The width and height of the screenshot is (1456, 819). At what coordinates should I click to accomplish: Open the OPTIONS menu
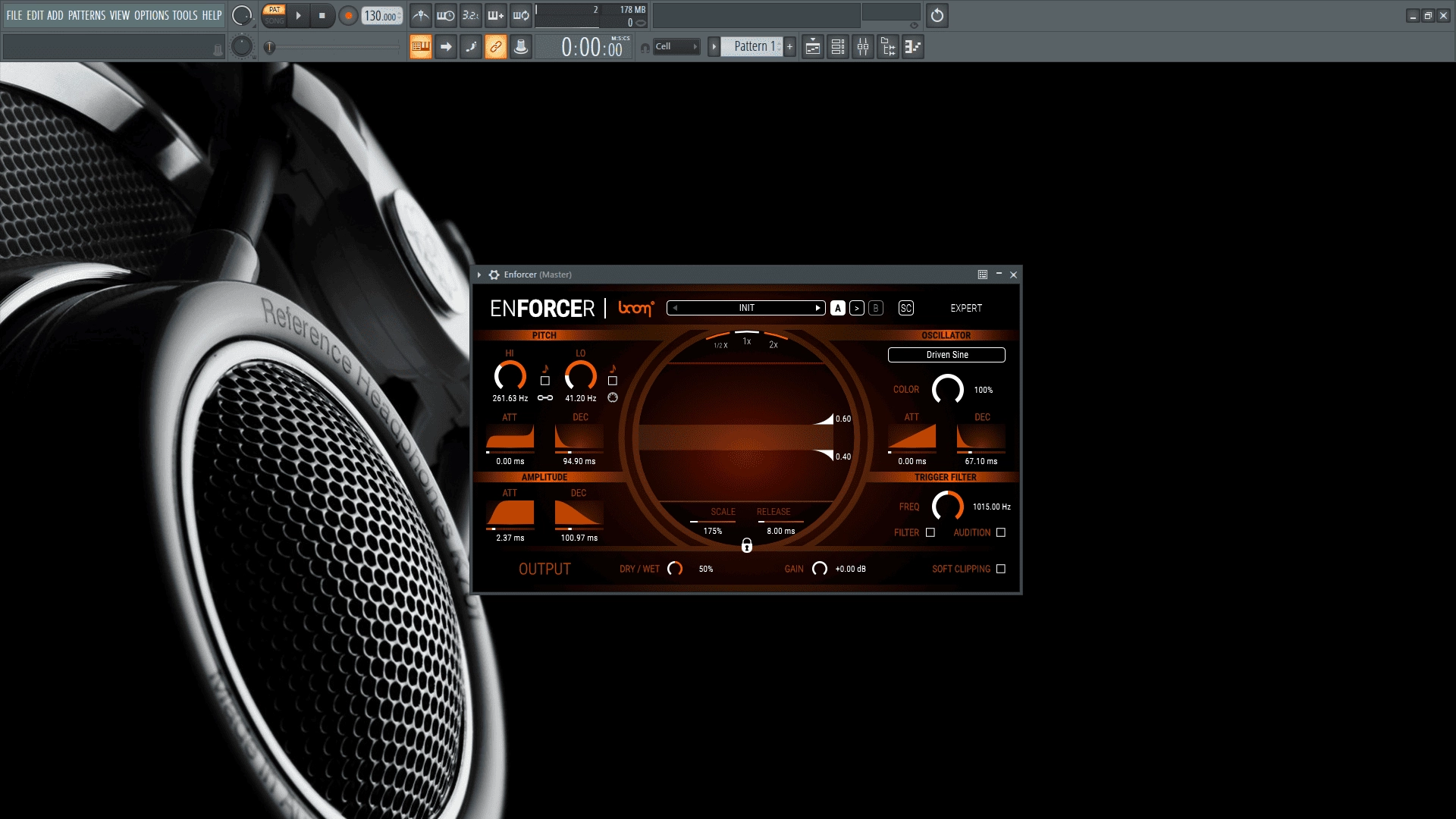(151, 15)
